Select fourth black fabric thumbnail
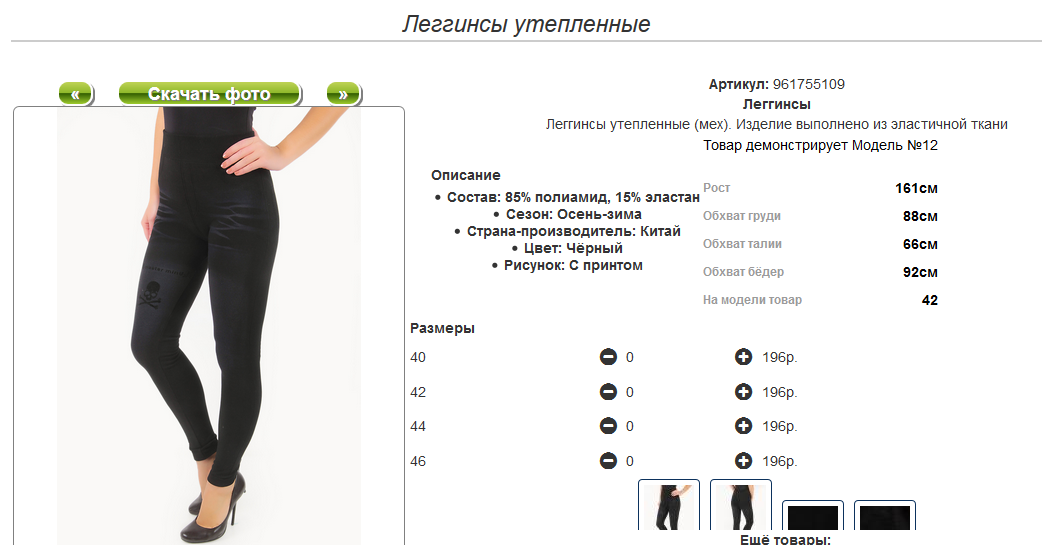 click(x=885, y=515)
